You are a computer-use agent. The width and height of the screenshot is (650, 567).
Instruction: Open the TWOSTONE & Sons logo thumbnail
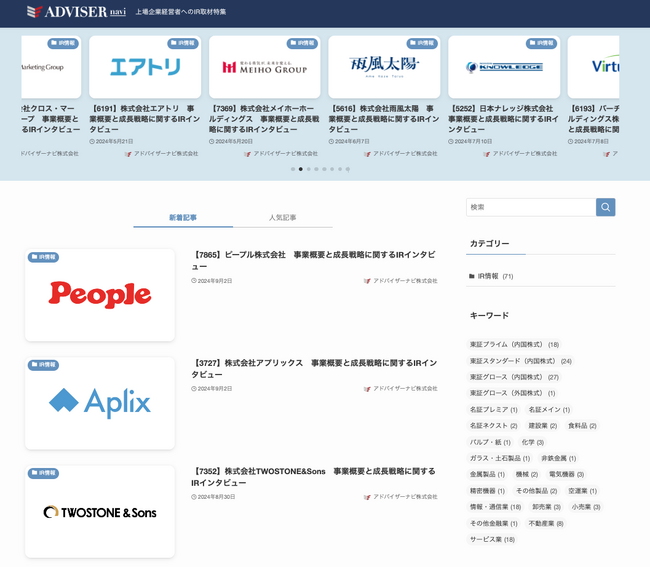[x=100, y=511]
